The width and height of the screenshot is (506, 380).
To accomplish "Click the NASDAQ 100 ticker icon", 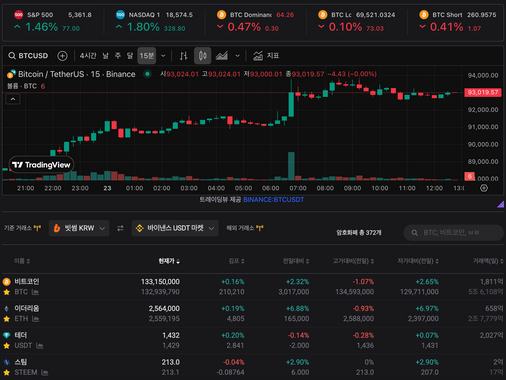I will click(120, 14).
